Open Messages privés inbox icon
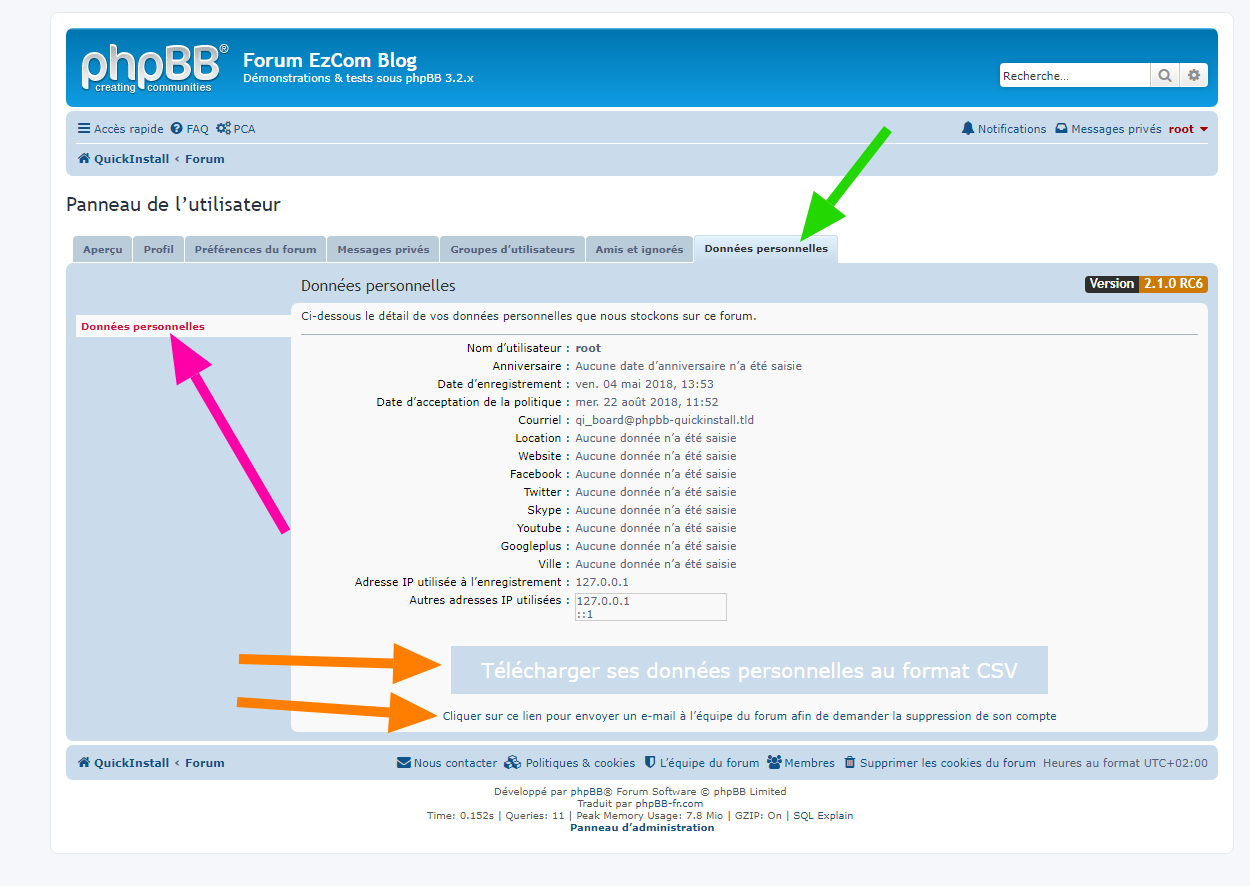Screen dimensions: 1250x886 pos(1061,129)
